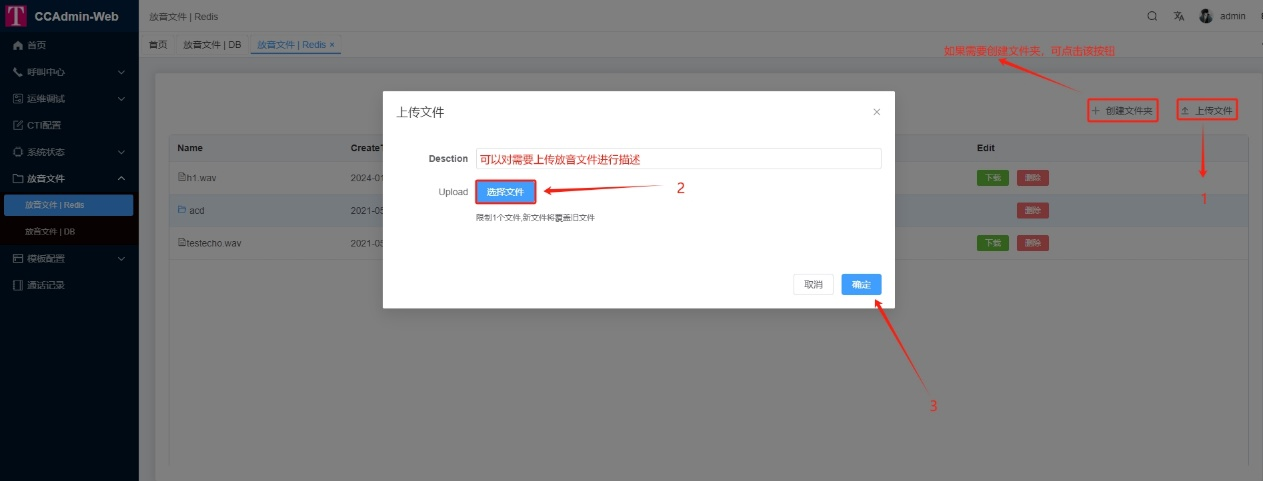Click the 运维调试 sidebar icon

pos(18,99)
